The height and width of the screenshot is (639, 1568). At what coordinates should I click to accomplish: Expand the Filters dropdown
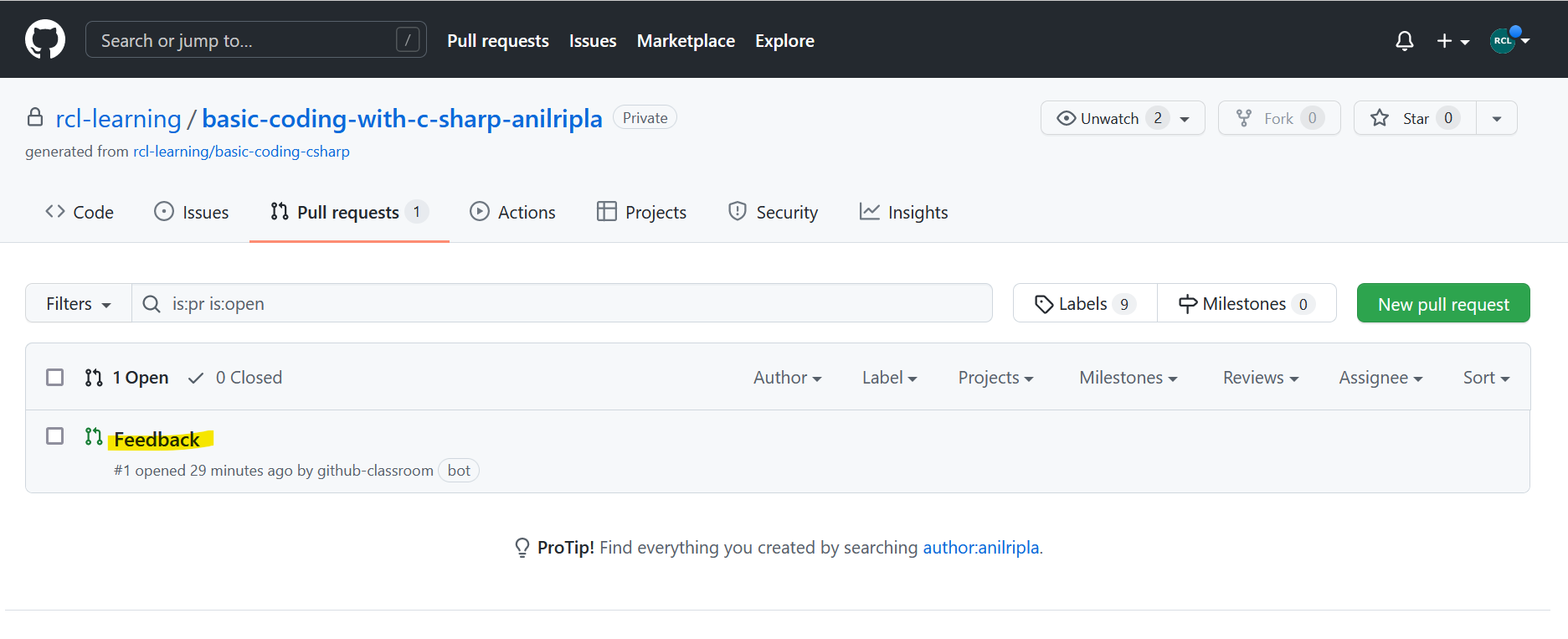(79, 303)
